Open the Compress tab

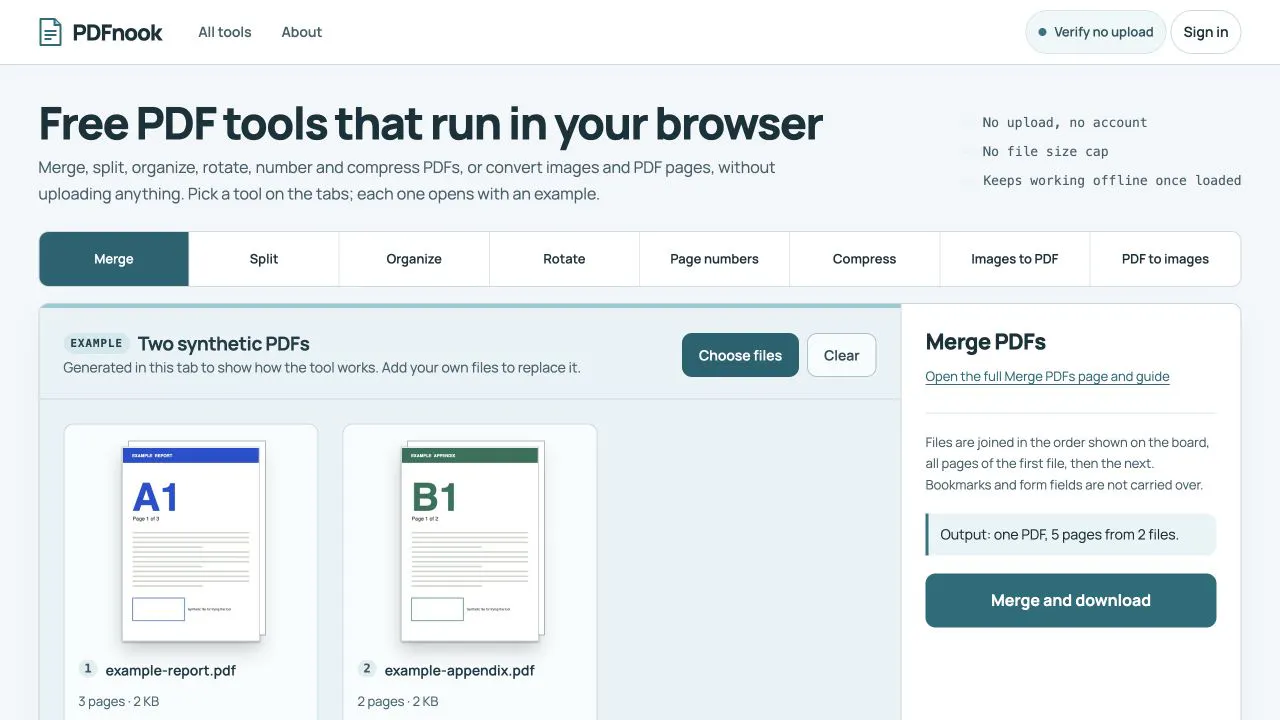coord(864,259)
